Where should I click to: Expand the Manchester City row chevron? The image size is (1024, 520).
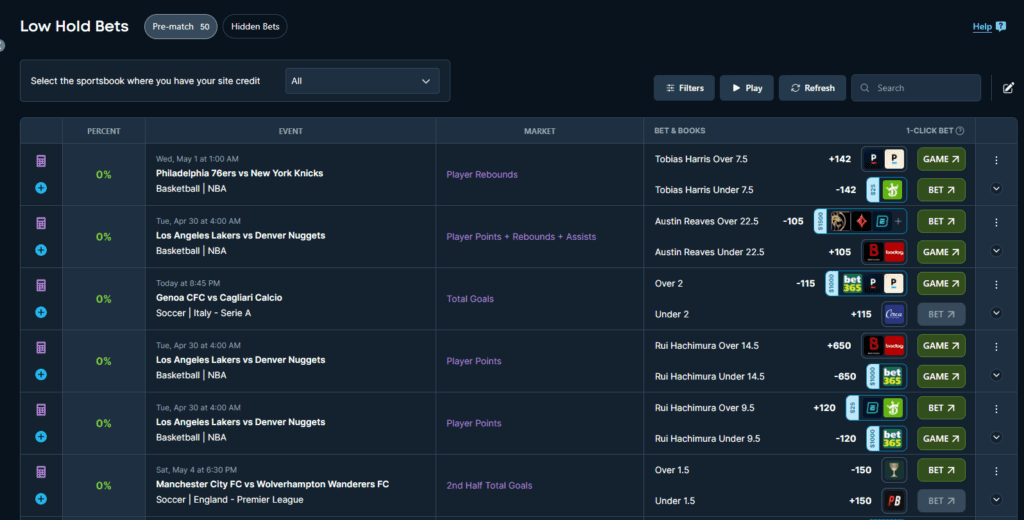pyautogui.click(x=996, y=500)
